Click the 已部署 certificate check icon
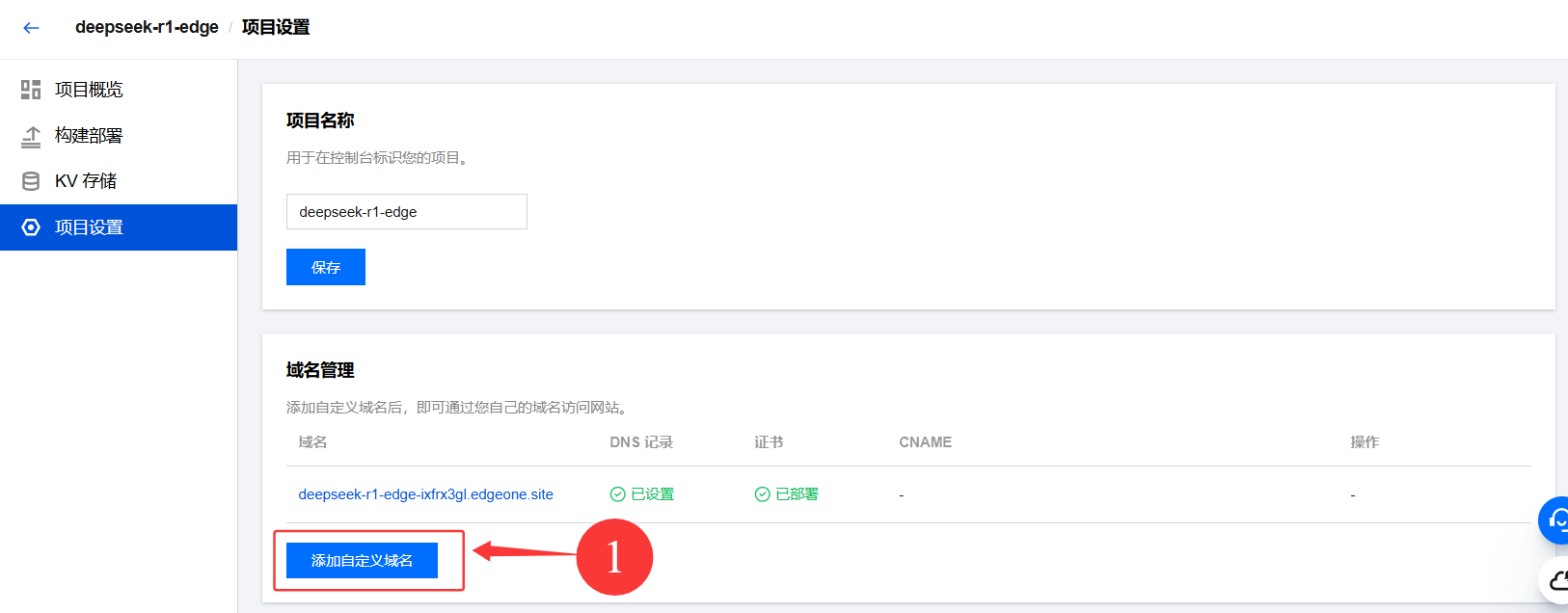The height and width of the screenshot is (613, 1568). click(x=763, y=494)
